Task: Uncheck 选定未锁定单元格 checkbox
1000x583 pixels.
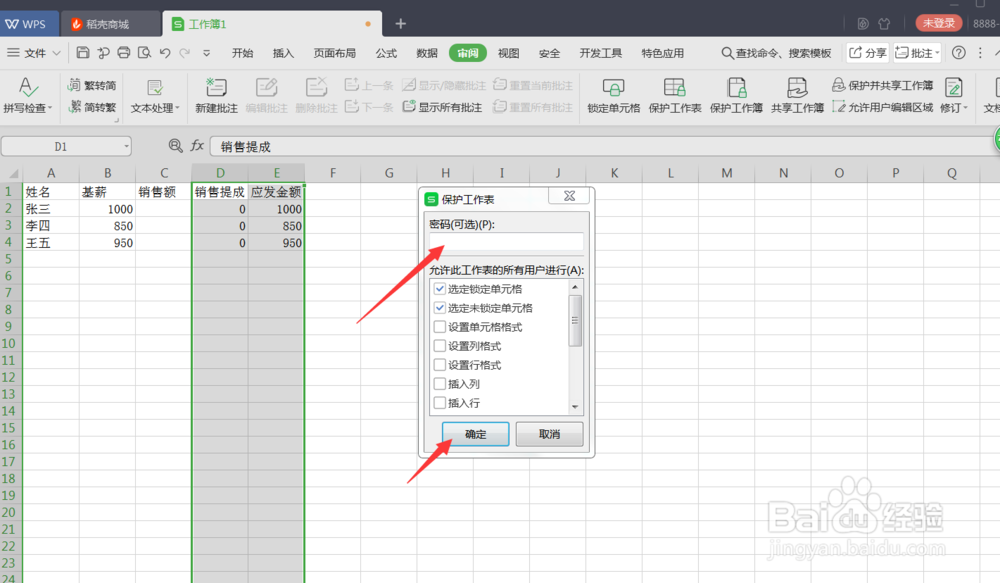Action: pos(439,308)
